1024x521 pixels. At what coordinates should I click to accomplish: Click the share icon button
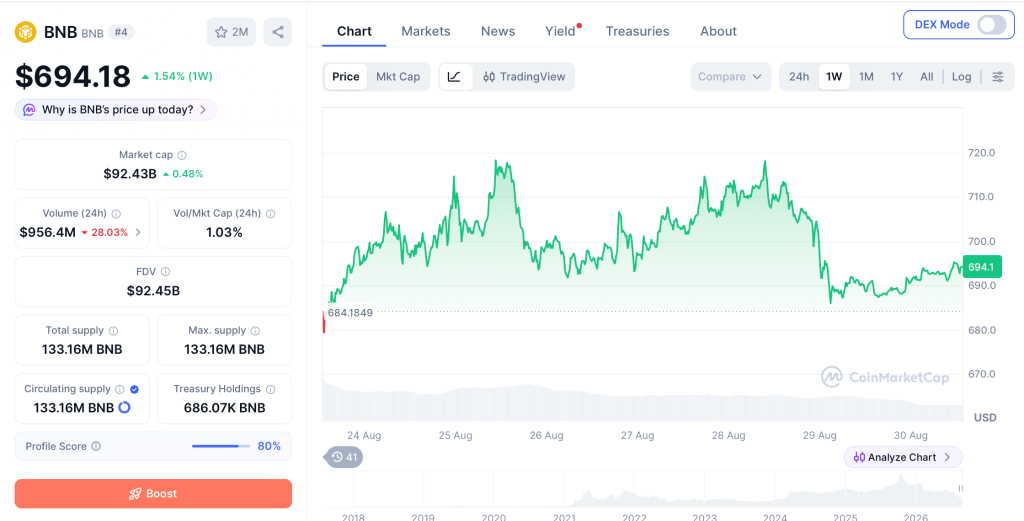click(278, 32)
